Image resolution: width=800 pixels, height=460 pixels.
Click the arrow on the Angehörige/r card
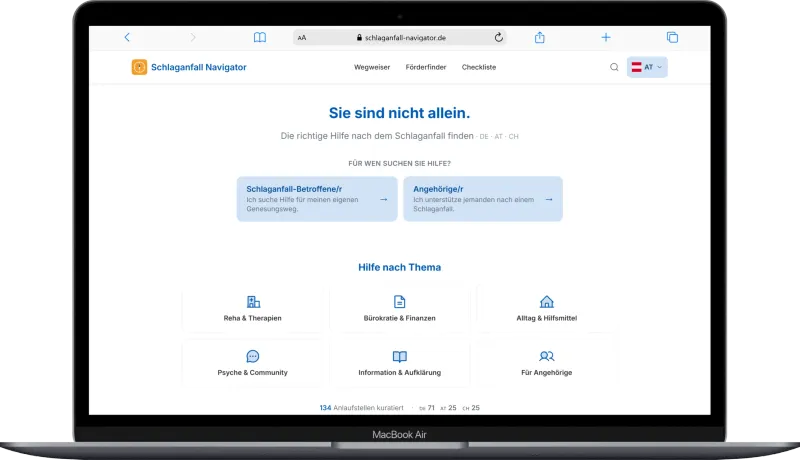point(549,199)
